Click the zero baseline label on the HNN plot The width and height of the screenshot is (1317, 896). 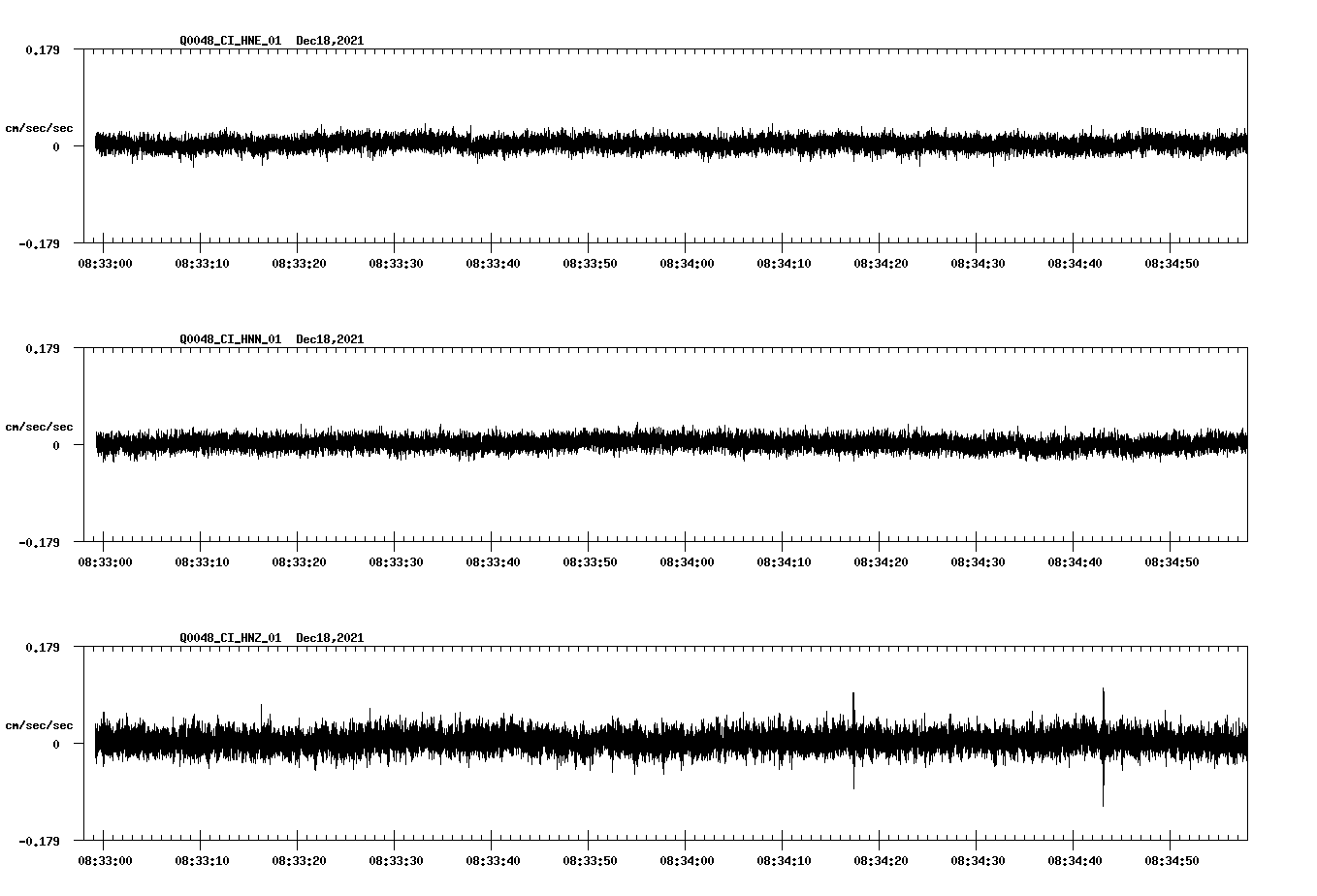(56, 445)
